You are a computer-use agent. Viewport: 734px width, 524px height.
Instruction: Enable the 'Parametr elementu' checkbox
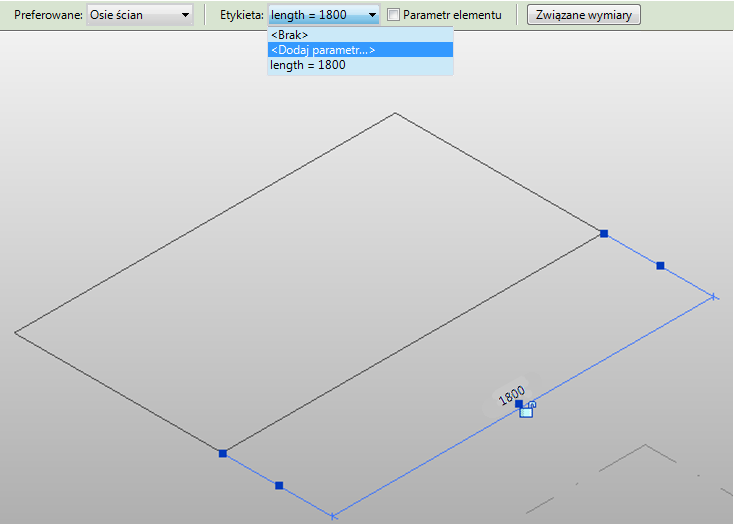pos(393,15)
